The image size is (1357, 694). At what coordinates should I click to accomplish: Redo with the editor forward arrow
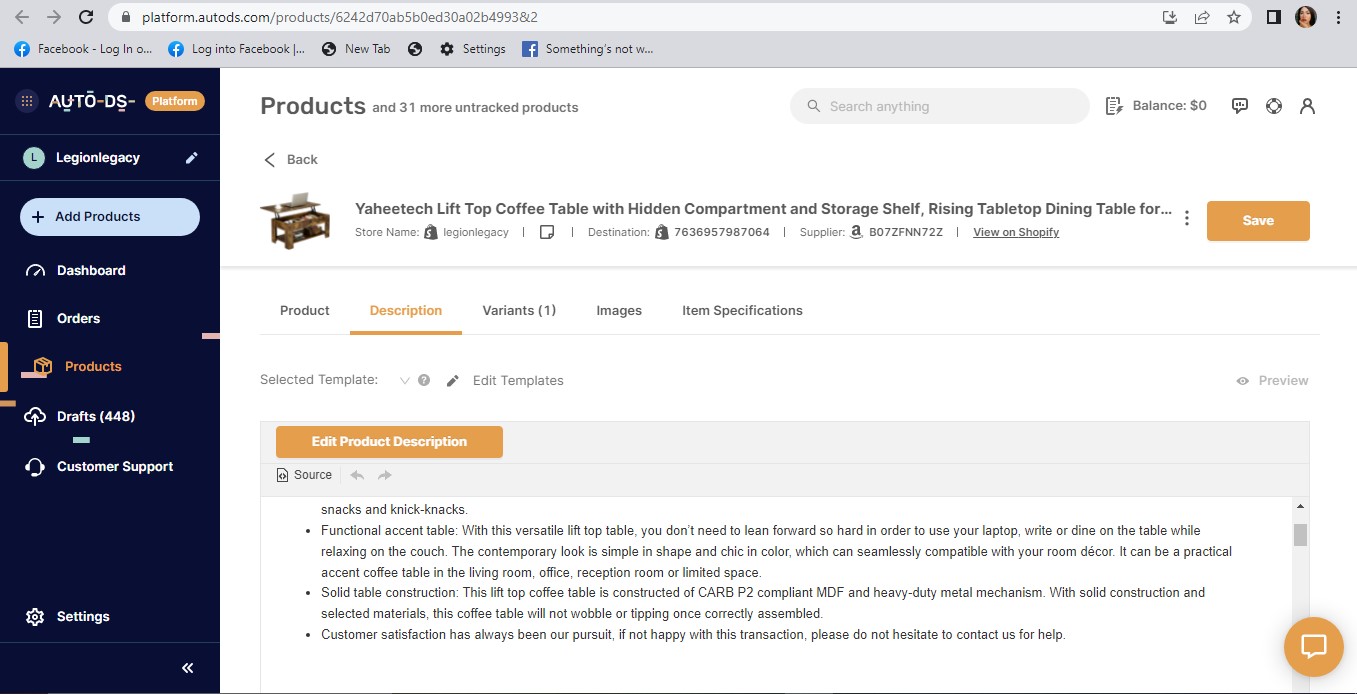385,475
